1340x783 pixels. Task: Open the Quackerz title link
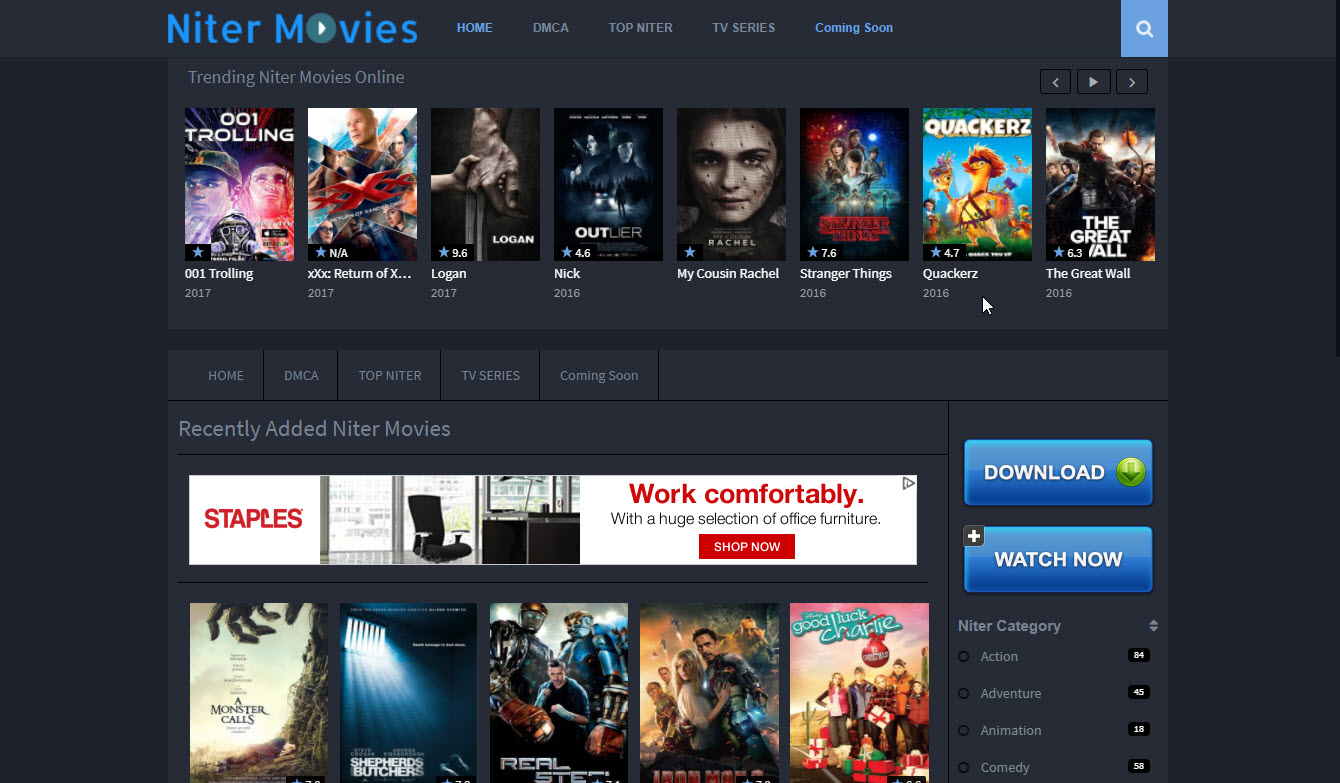[950, 274]
